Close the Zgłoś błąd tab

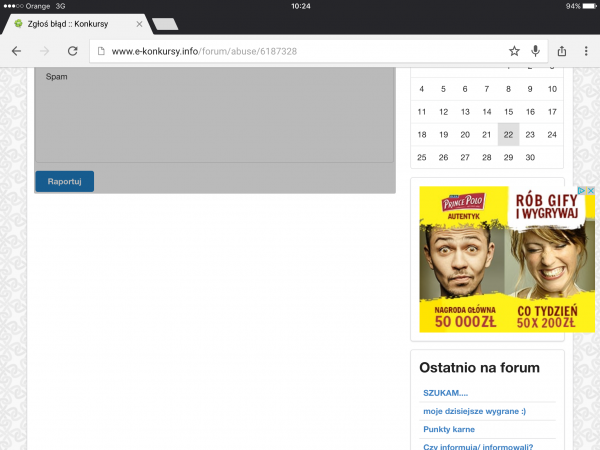click(139, 23)
